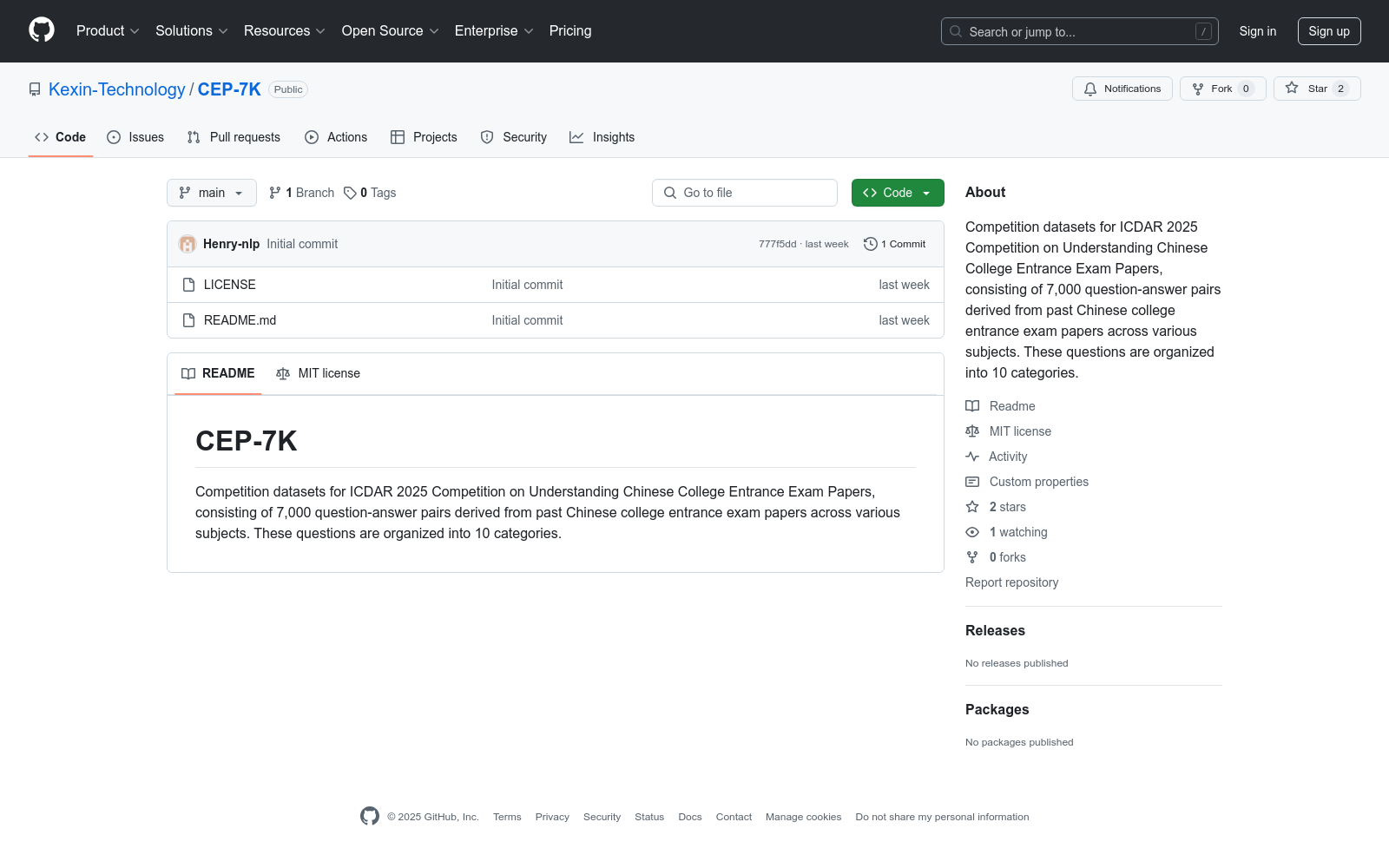The height and width of the screenshot is (868, 1389).
Task: Open the Pricing page
Action: 570,31
